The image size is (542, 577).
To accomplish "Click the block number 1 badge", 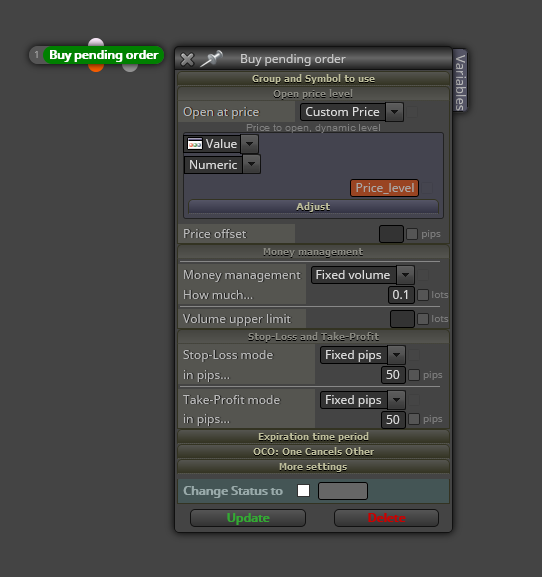I will [x=36, y=55].
